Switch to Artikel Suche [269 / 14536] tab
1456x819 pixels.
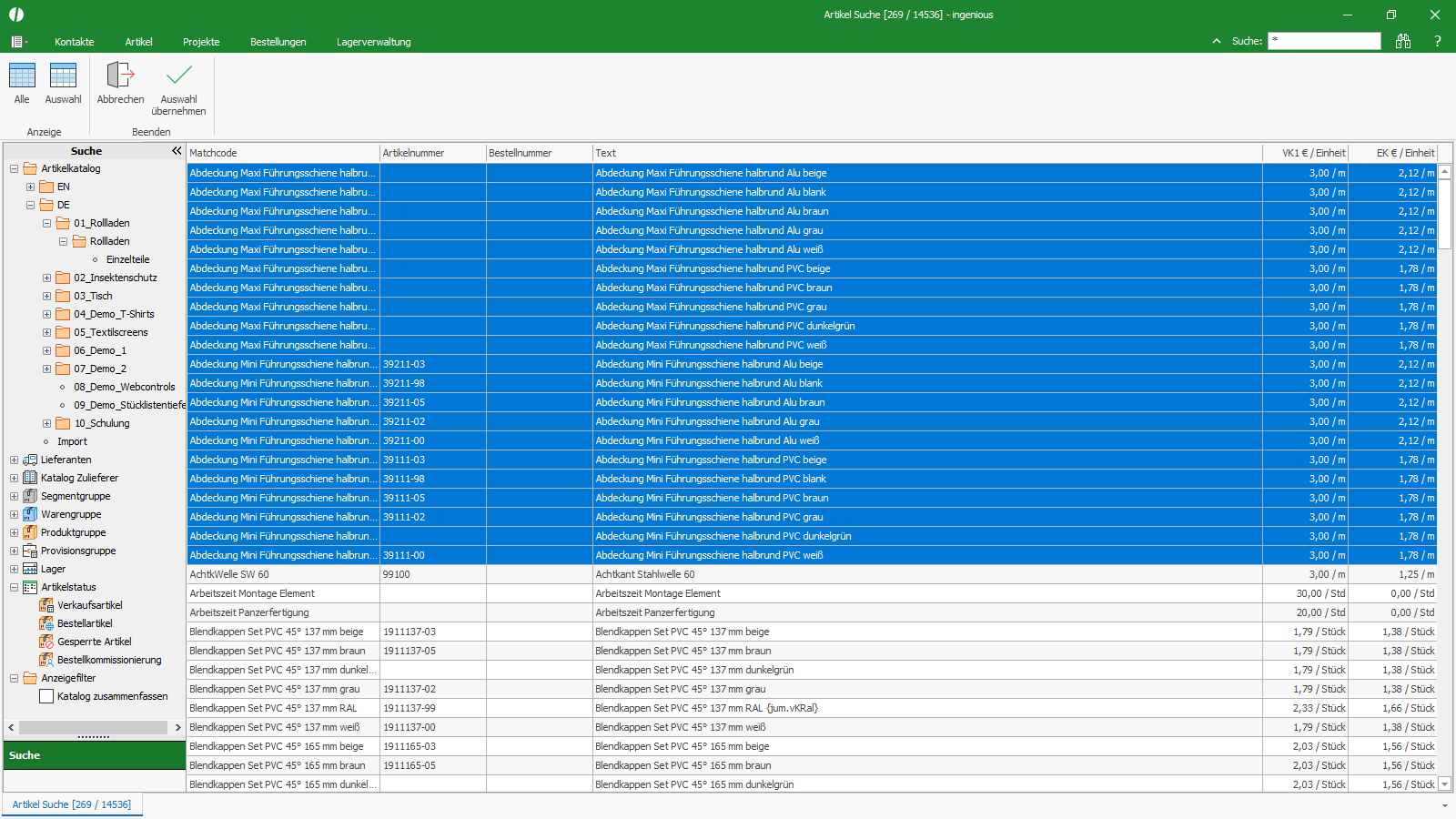(72, 804)
